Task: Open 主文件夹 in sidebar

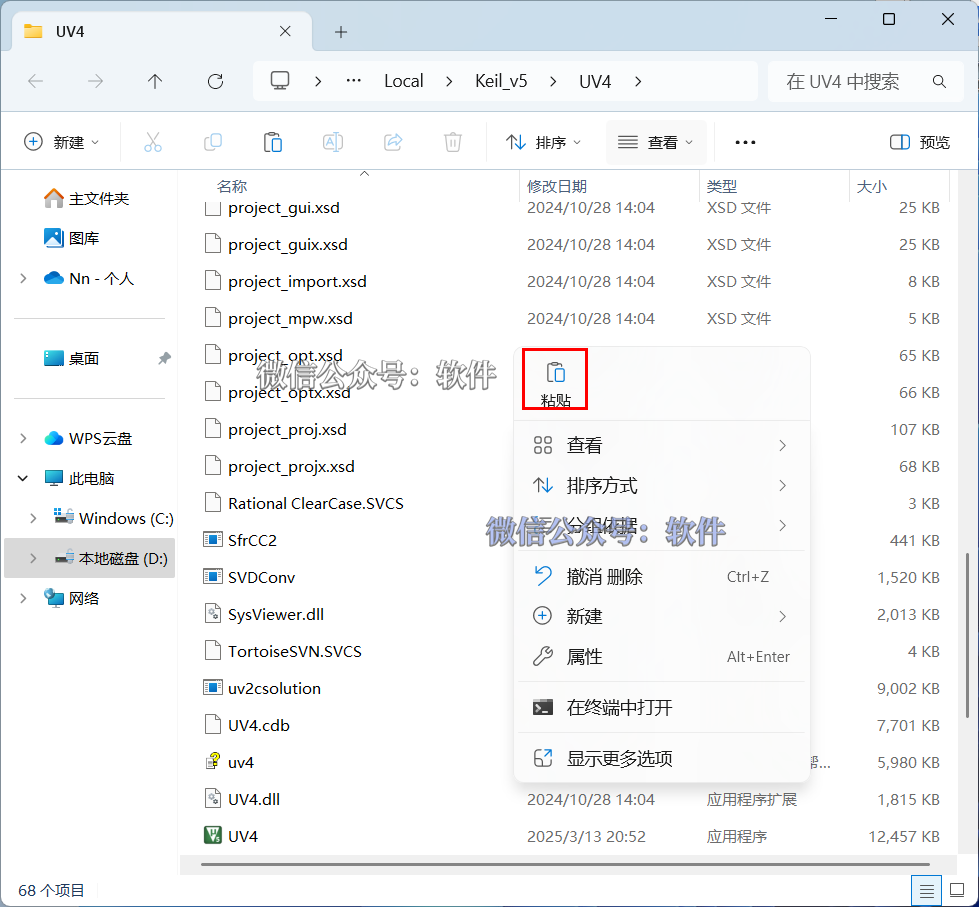Action: pos(87,199)
